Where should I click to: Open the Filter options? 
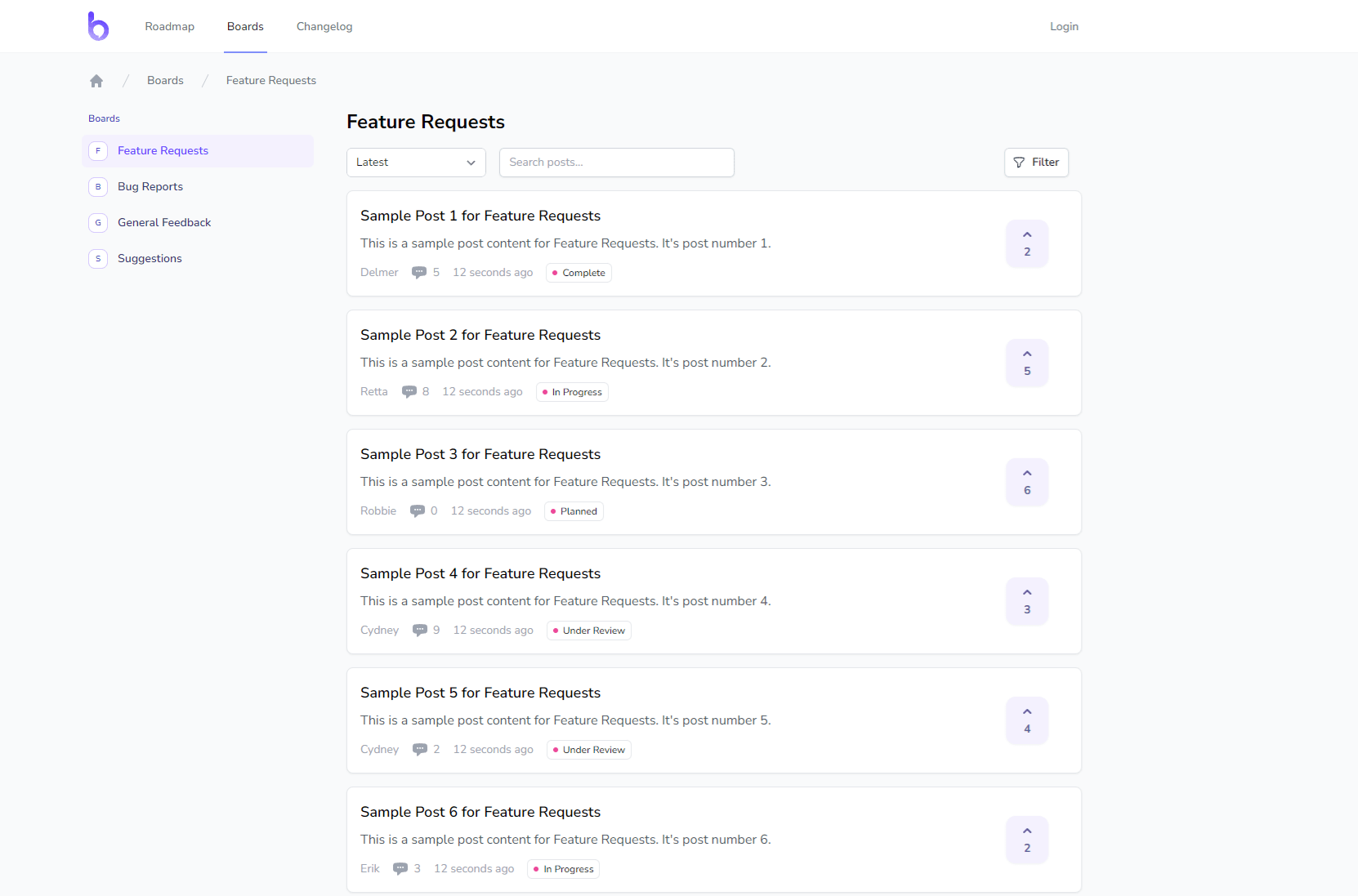point(1036,163)
